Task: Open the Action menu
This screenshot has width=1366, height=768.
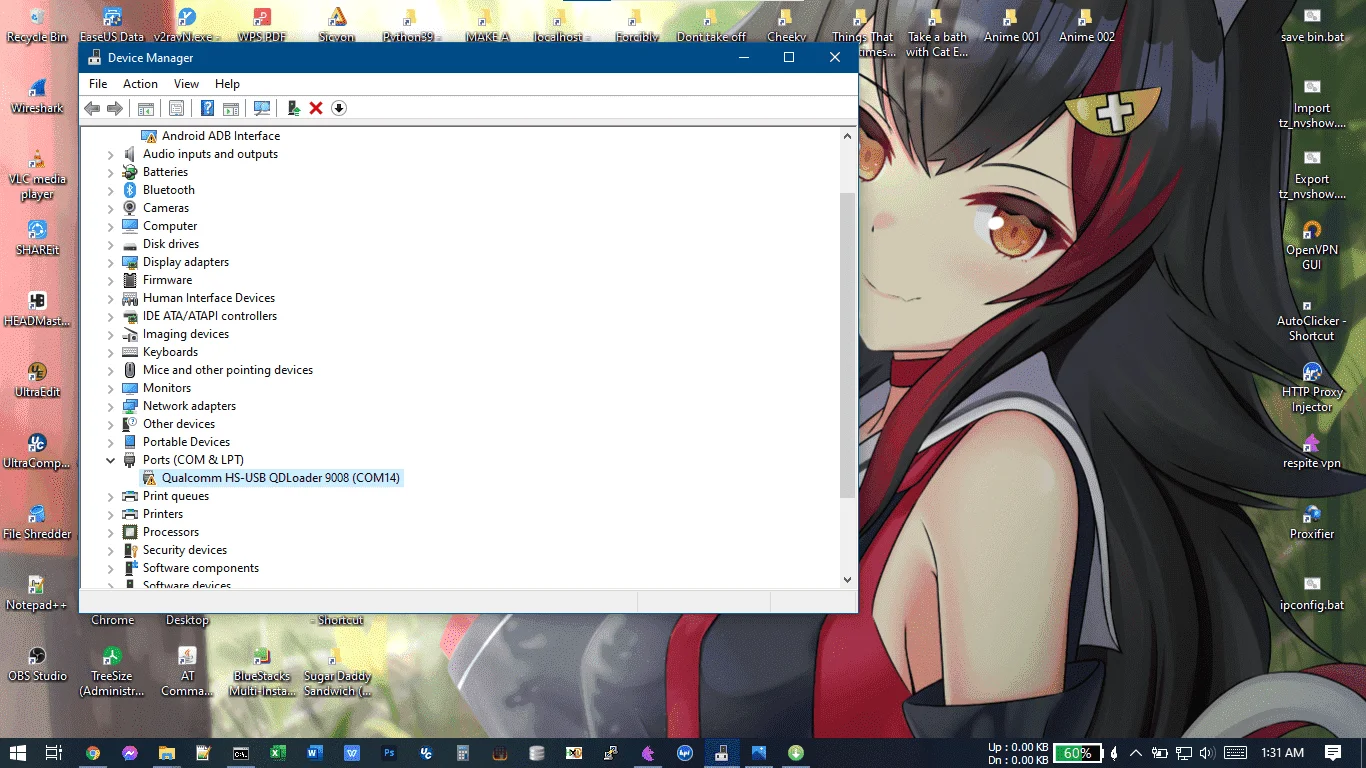Action: point(140,84)
